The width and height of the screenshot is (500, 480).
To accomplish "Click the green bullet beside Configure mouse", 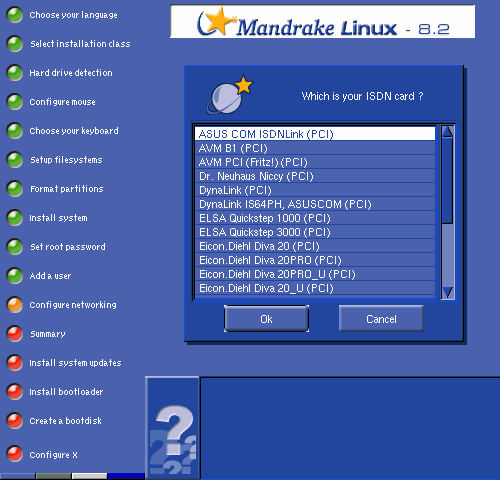I will click(x=15, y=102).
